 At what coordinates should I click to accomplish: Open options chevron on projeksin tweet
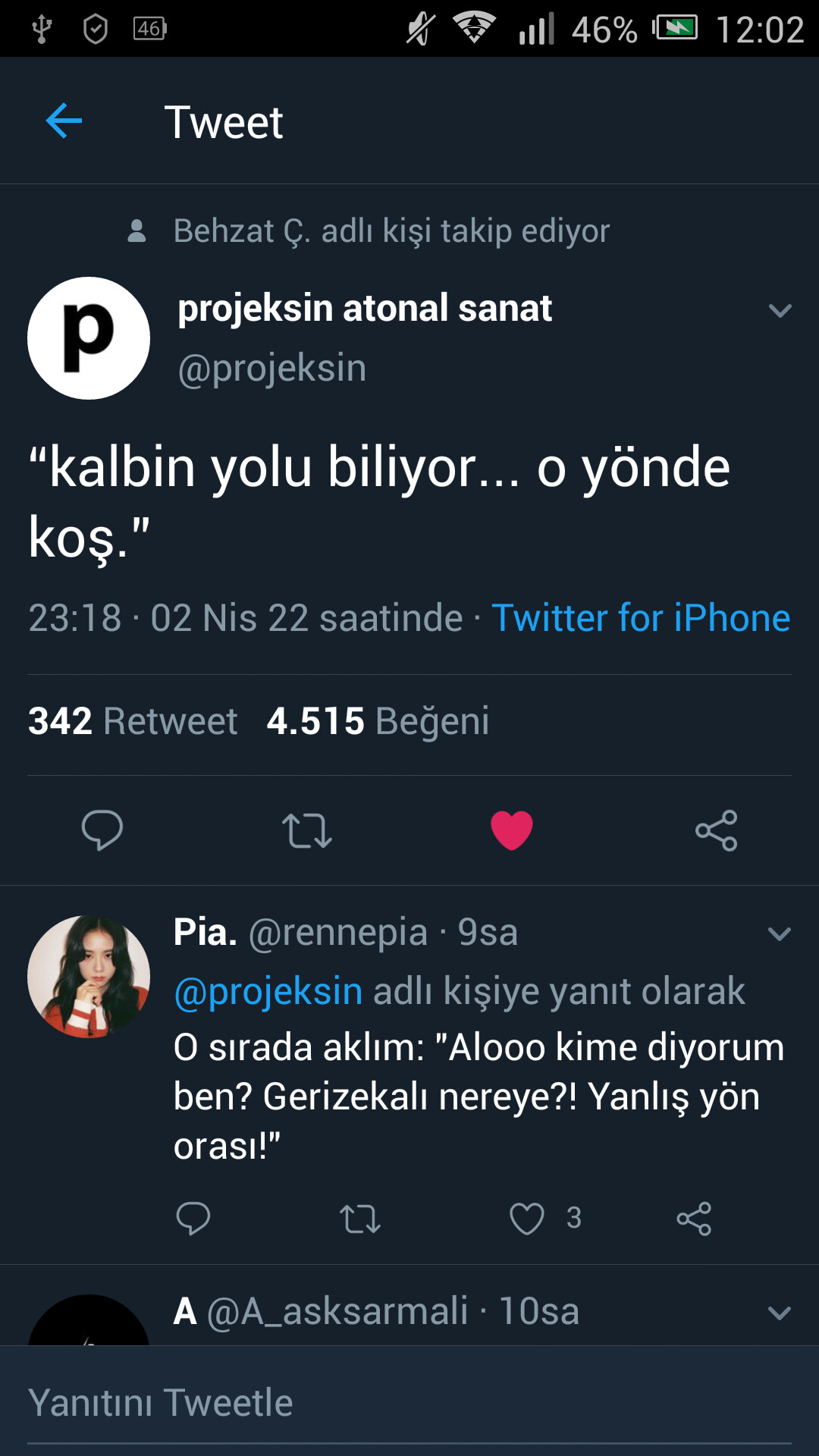click(780, 311)
